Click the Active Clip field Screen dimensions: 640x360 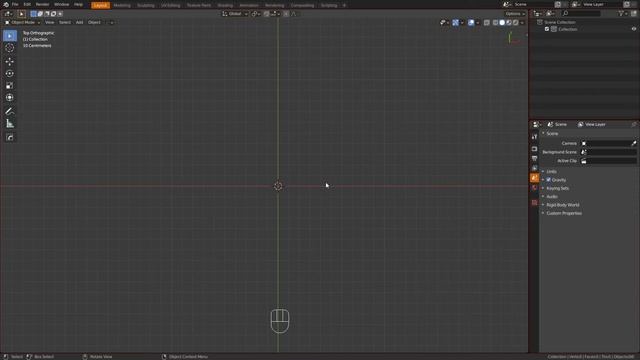pyautogui.click(x=609, y=161)
